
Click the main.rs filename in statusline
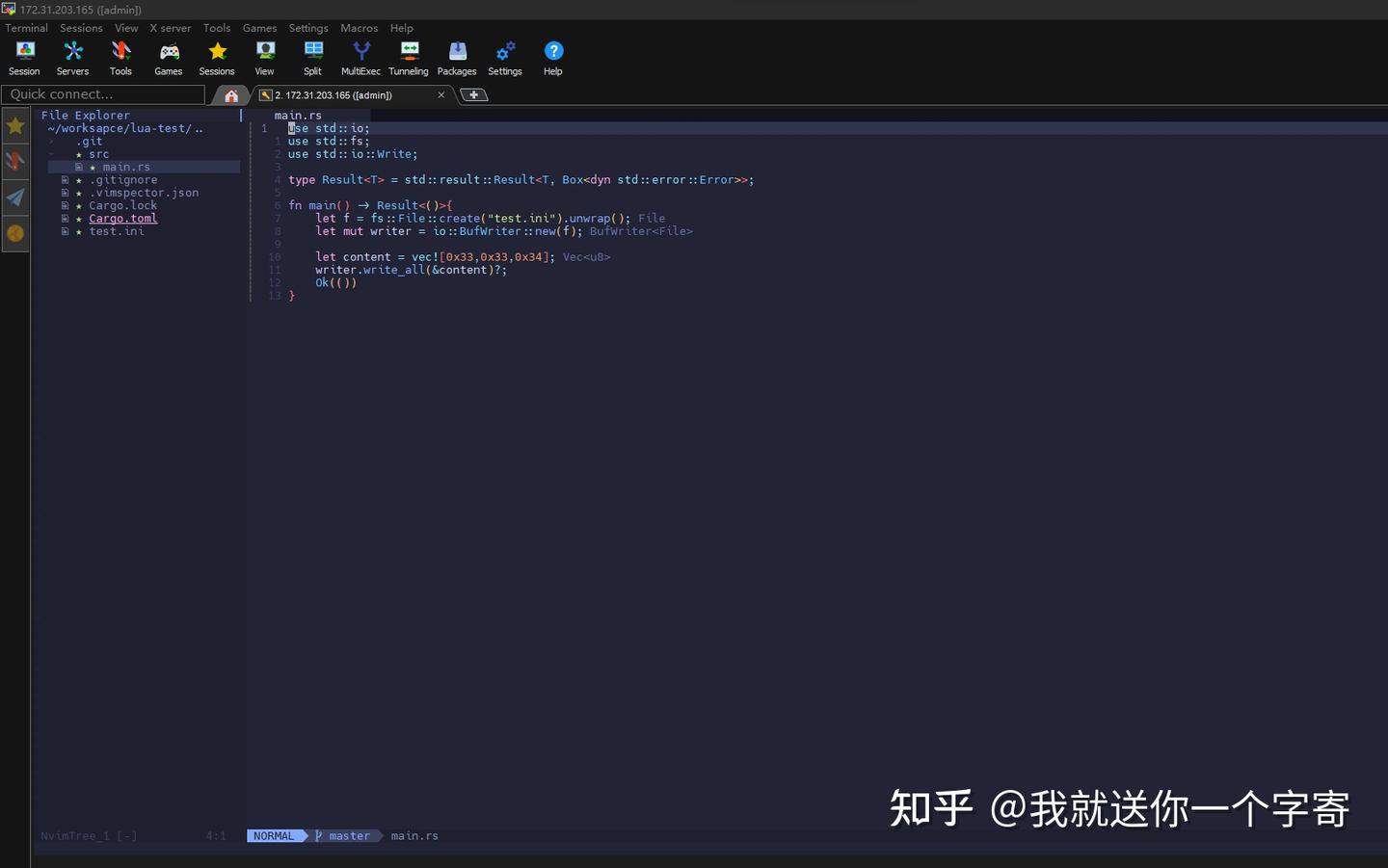414,836
